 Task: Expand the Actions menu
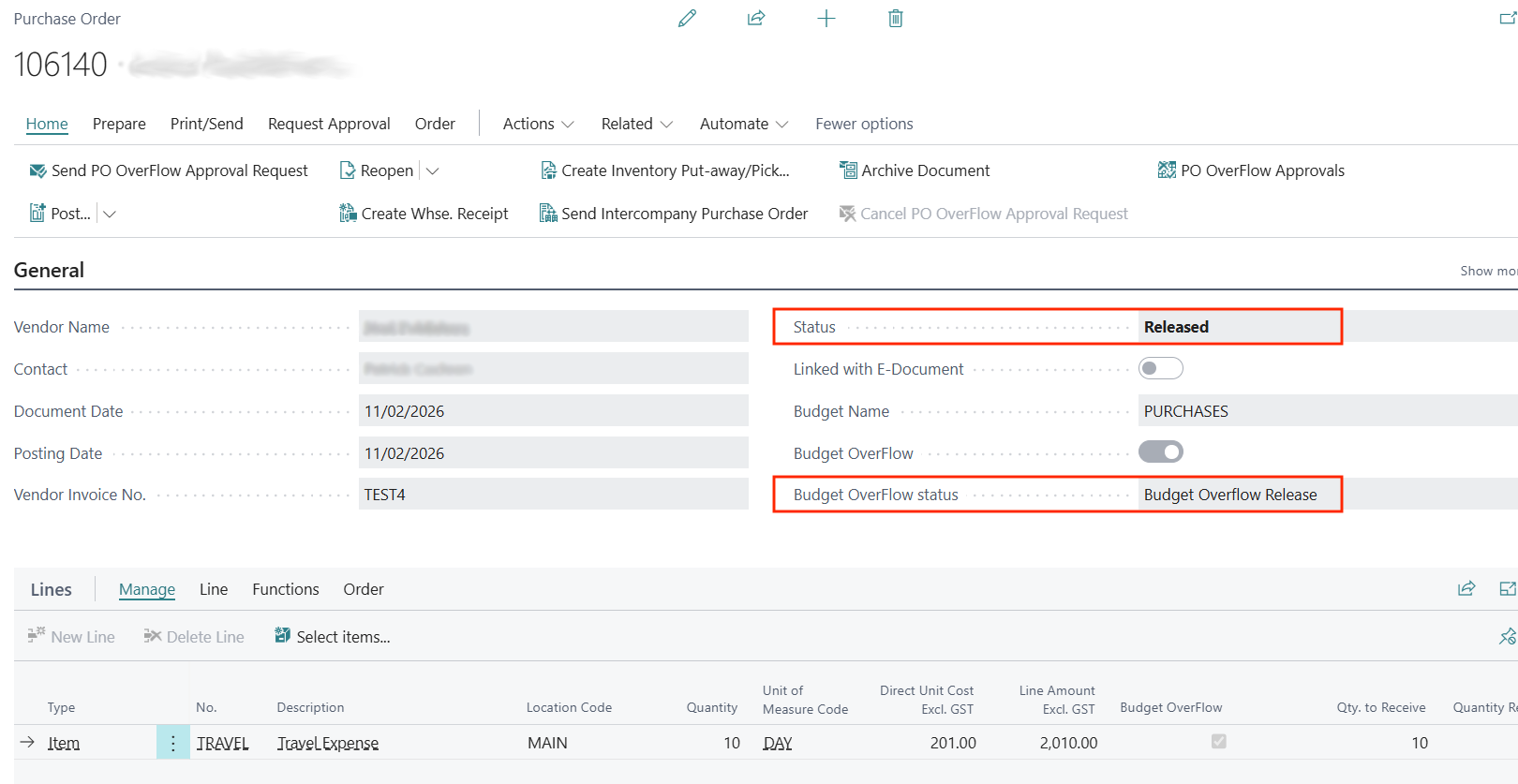[538, 124]
